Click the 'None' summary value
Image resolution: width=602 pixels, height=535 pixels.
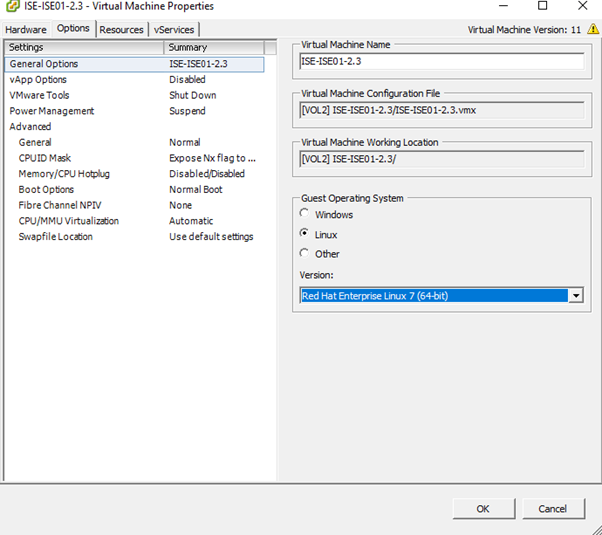click(x=180, y=205)
